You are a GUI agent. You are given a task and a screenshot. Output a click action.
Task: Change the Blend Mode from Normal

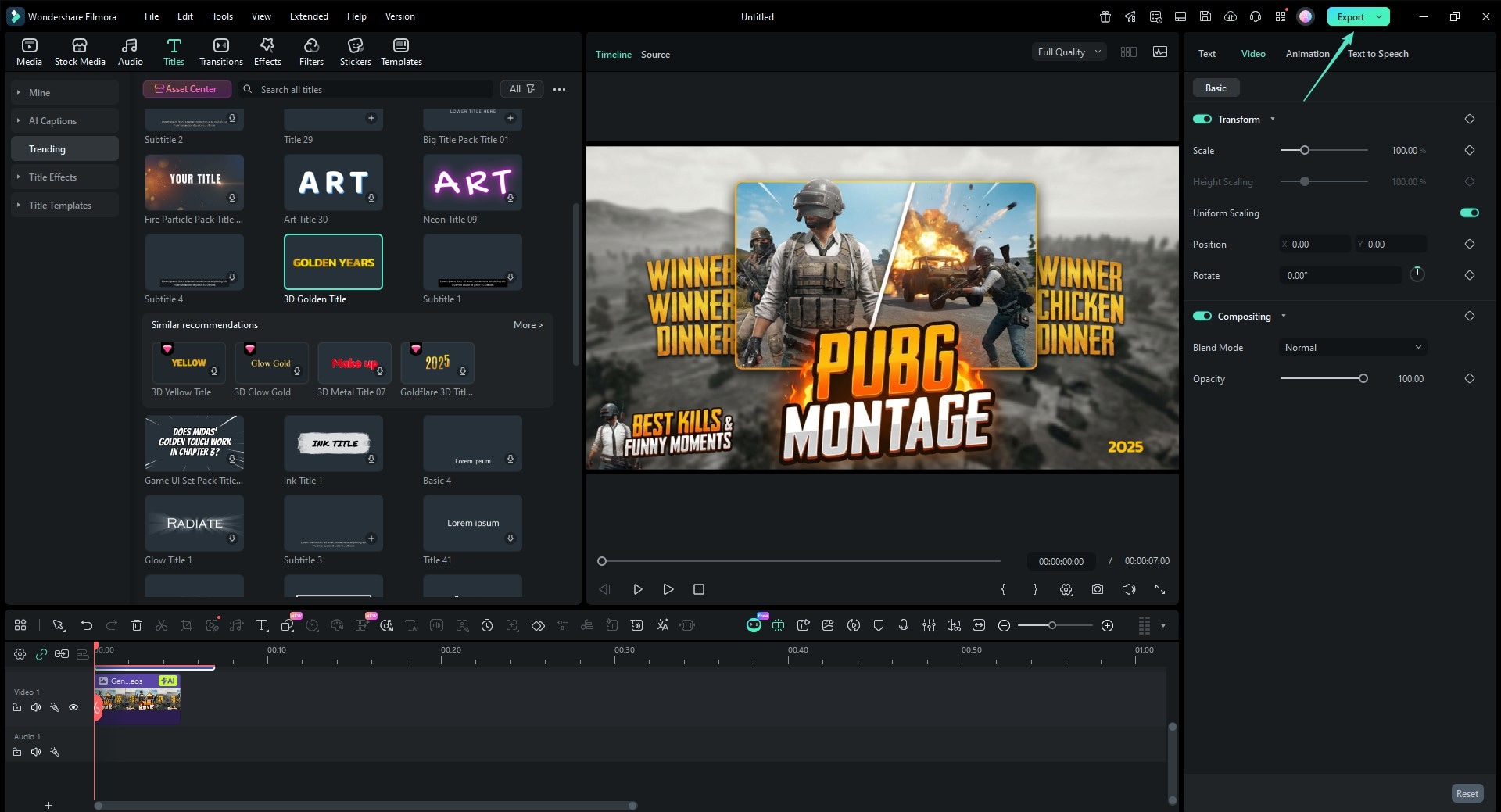click(1352, 347)
